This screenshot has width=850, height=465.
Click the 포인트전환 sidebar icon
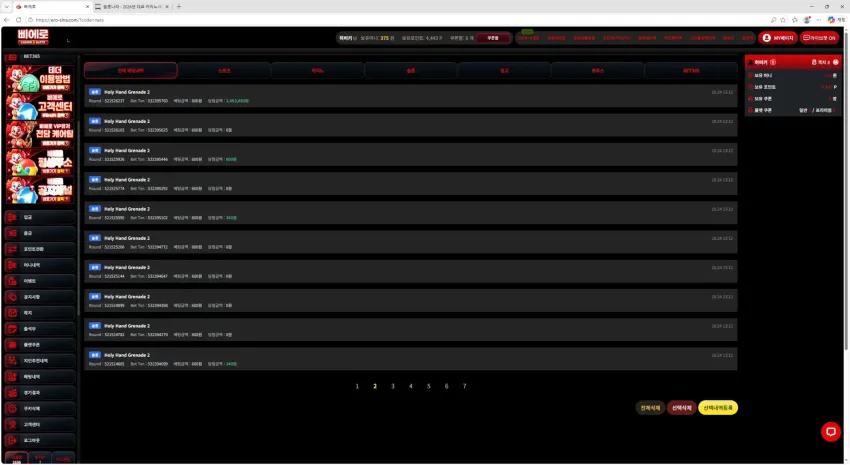point(12,249)
